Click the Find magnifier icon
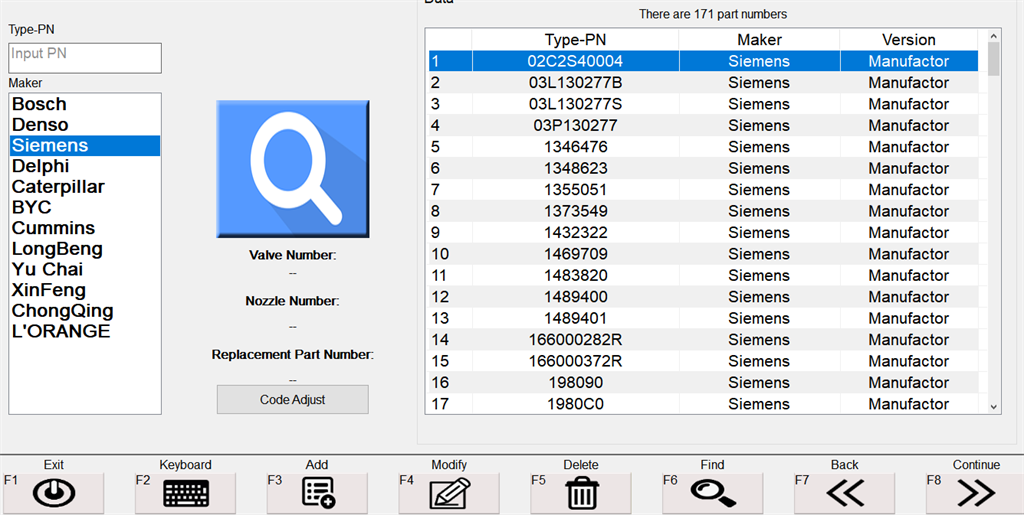 coord(713,493)
